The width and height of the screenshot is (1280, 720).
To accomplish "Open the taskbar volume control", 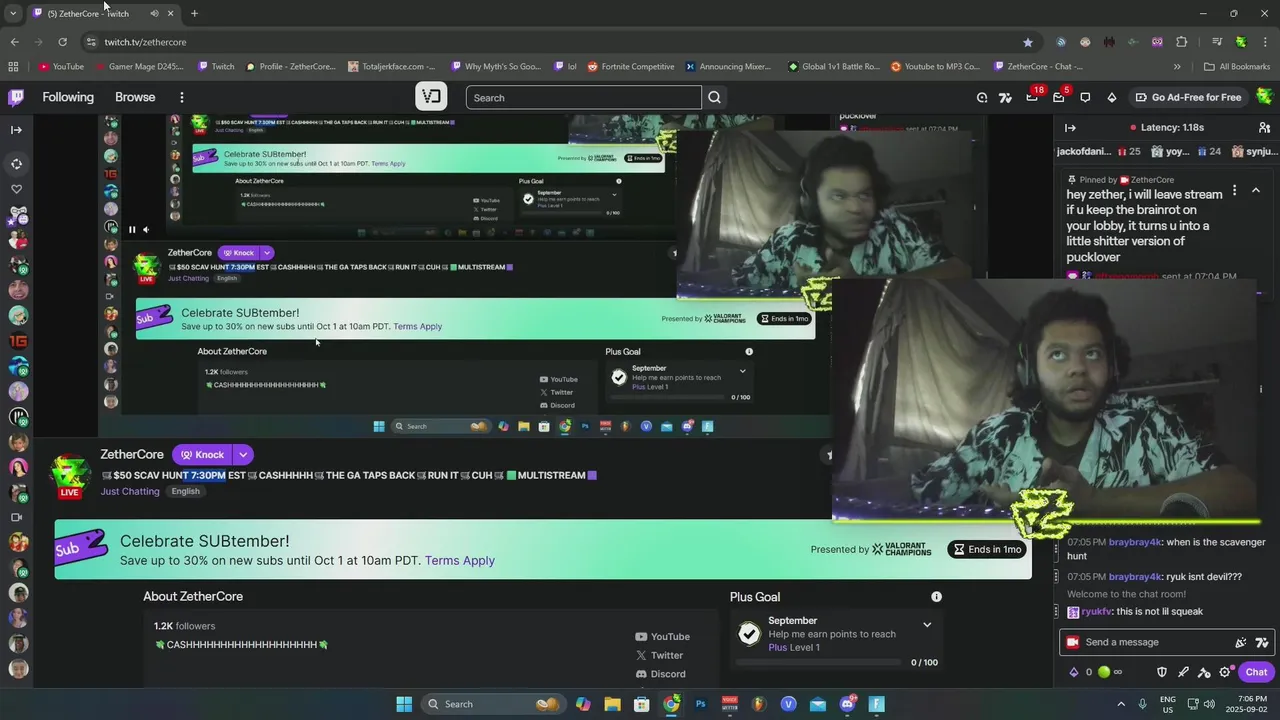I will [1209, 704].
